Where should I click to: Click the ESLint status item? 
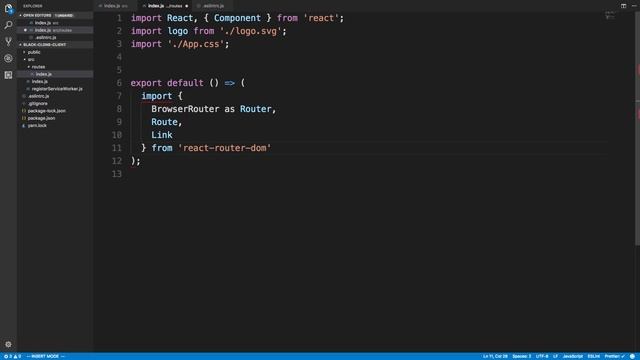point(593,356)
